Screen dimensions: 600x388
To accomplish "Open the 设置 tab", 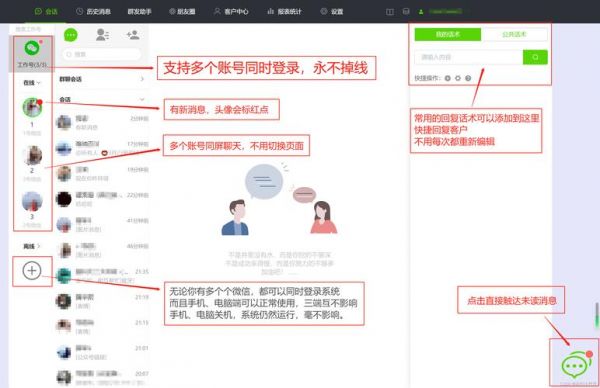I will coord(332,11).
